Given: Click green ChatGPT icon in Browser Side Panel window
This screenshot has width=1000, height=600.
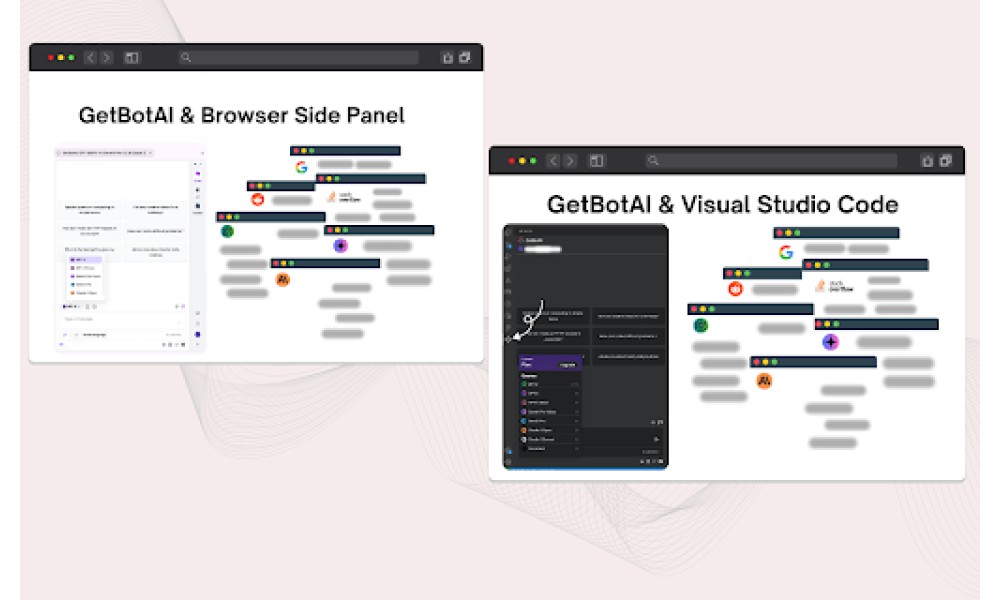Looking at the screenshot, I should click(227, 231).
